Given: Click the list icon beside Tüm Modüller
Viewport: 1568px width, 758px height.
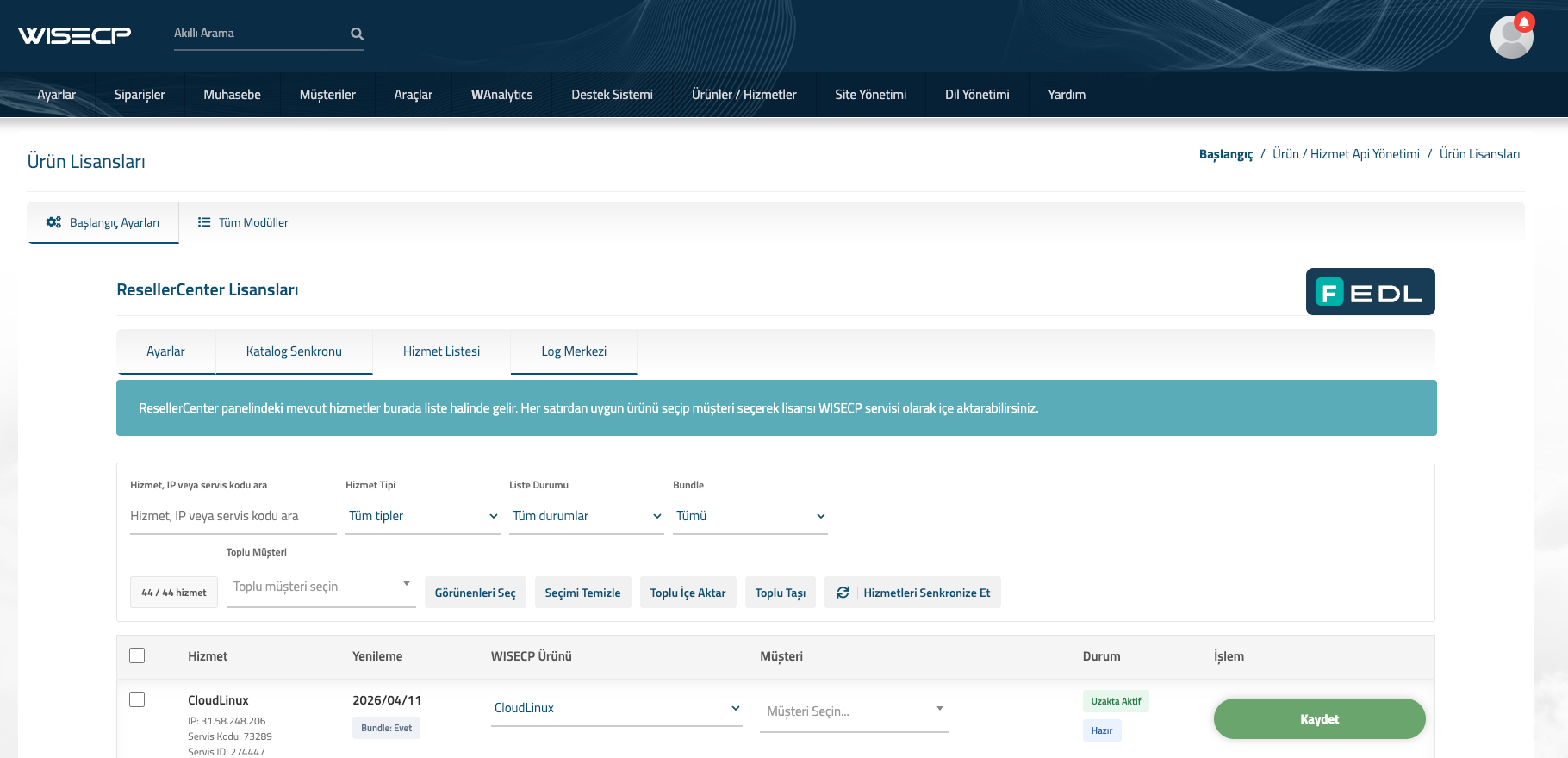Looking at the screenshot, I should 204,222.
